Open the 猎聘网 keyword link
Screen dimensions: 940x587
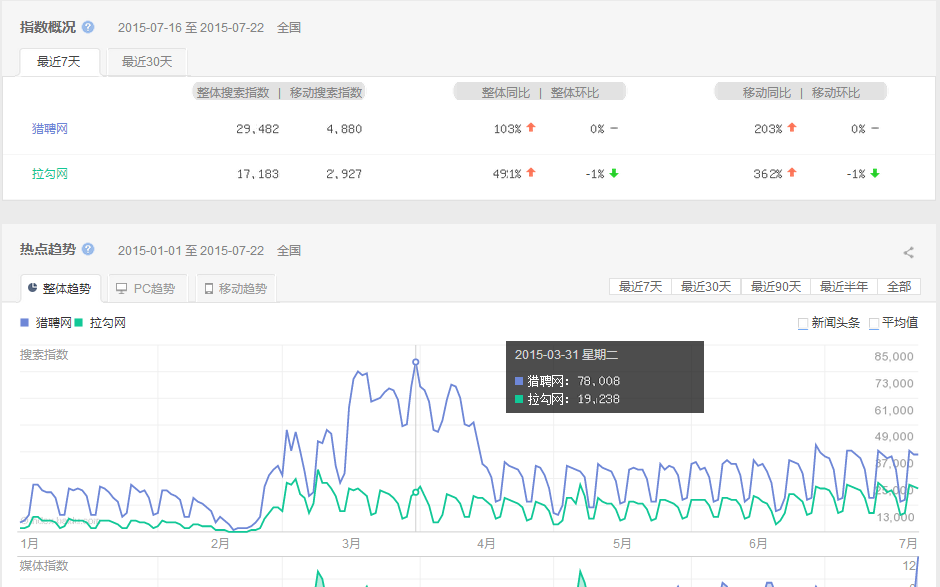(x=50, y=128)
